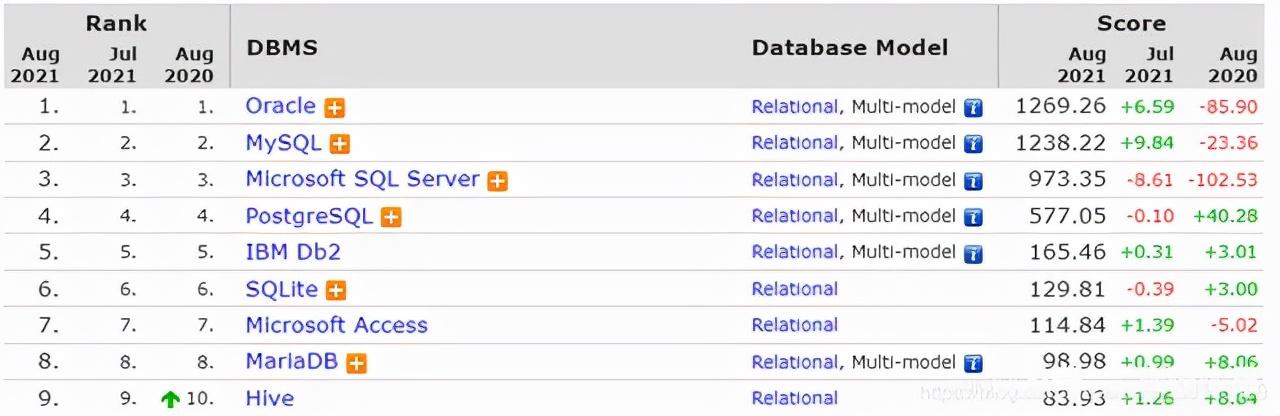
Task: Open the Hive link
Action: pyautogui.click(x=270, y=398)
